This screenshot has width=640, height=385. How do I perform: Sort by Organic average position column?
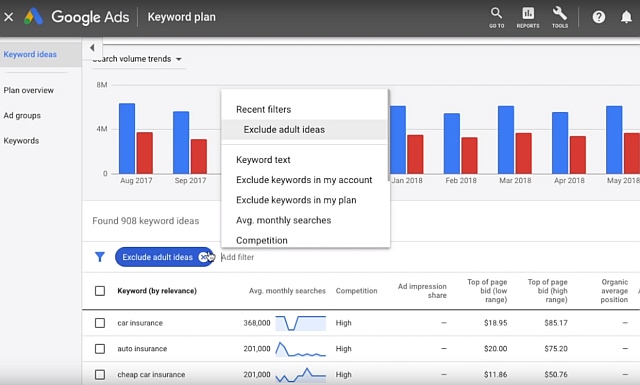tap(614, 291)
